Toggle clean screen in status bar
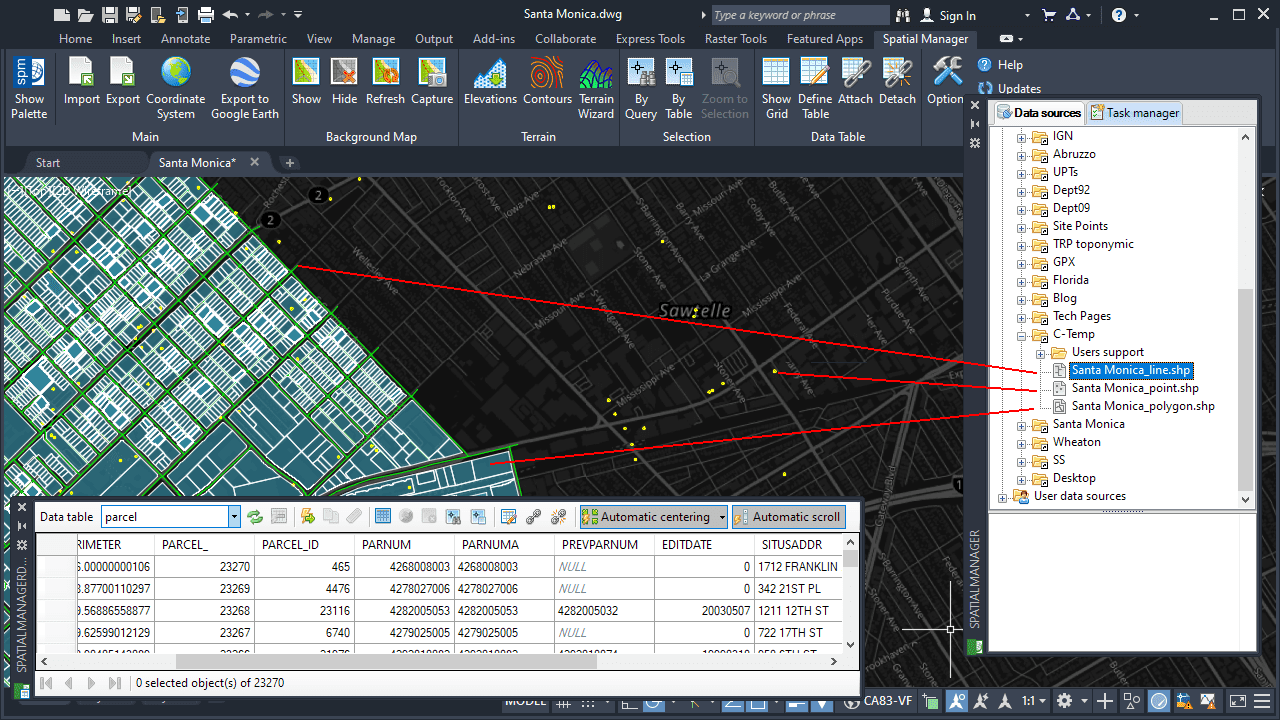This screenshot has width=1280, height=720. point(1238,701)
